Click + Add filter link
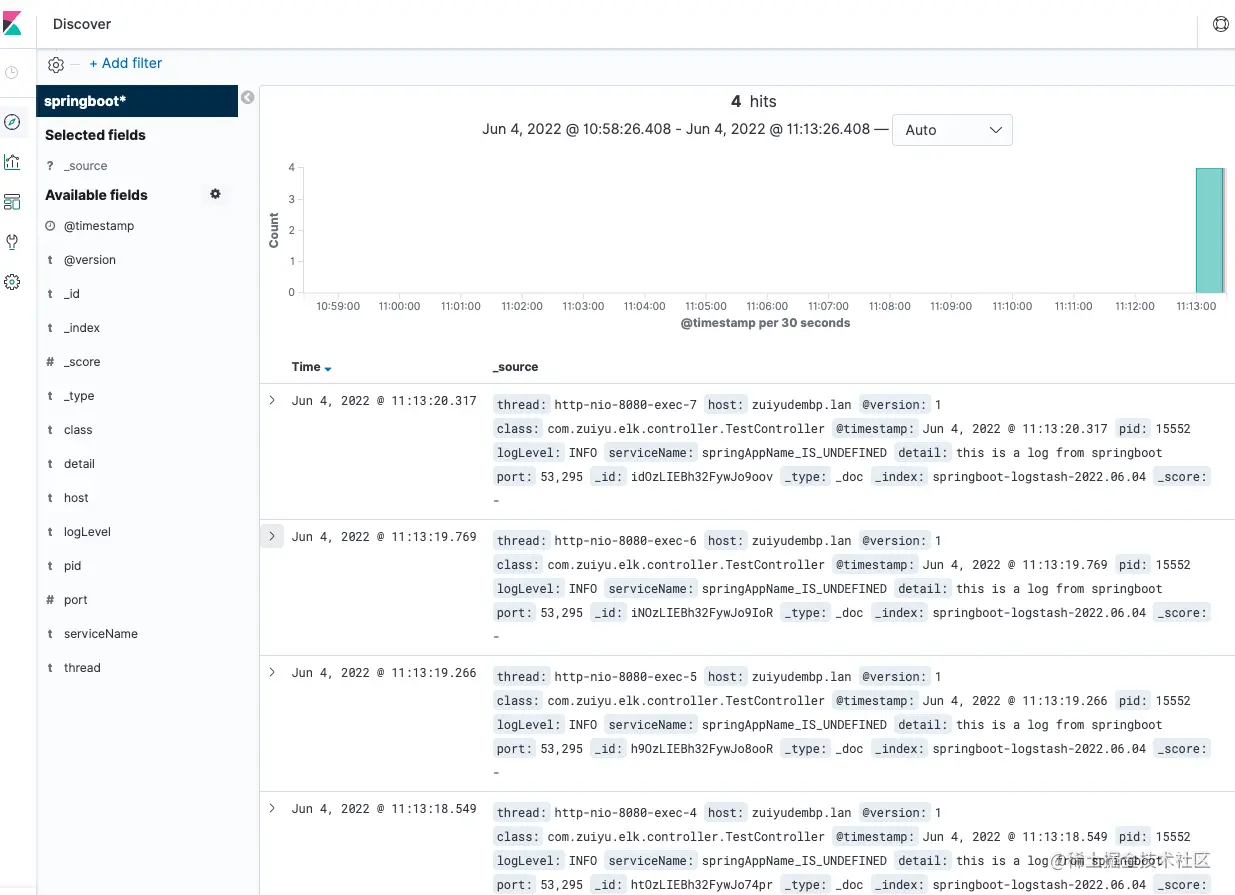 (x=125, y=63)
